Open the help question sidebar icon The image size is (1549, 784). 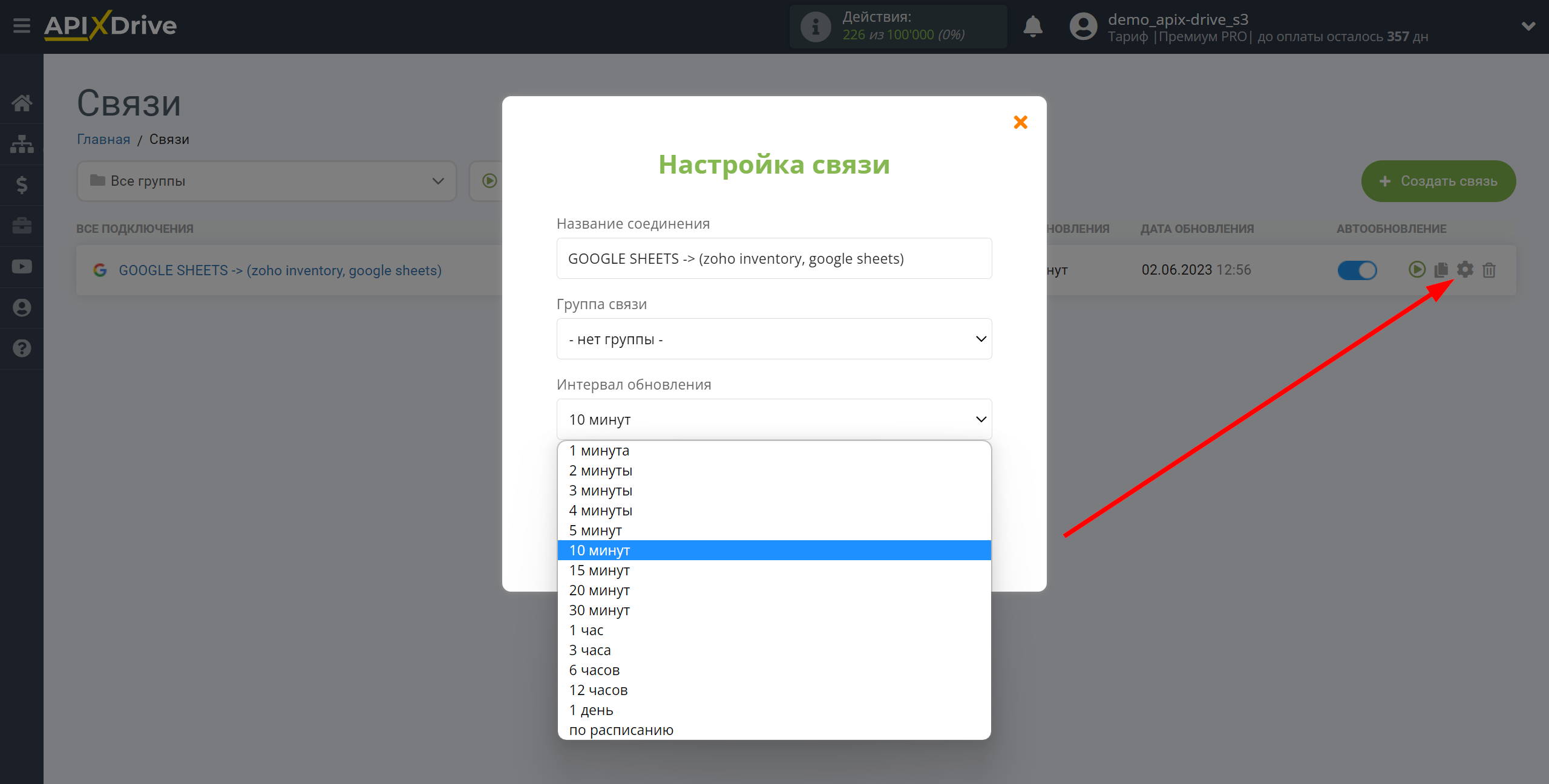[x=22, y=348]
